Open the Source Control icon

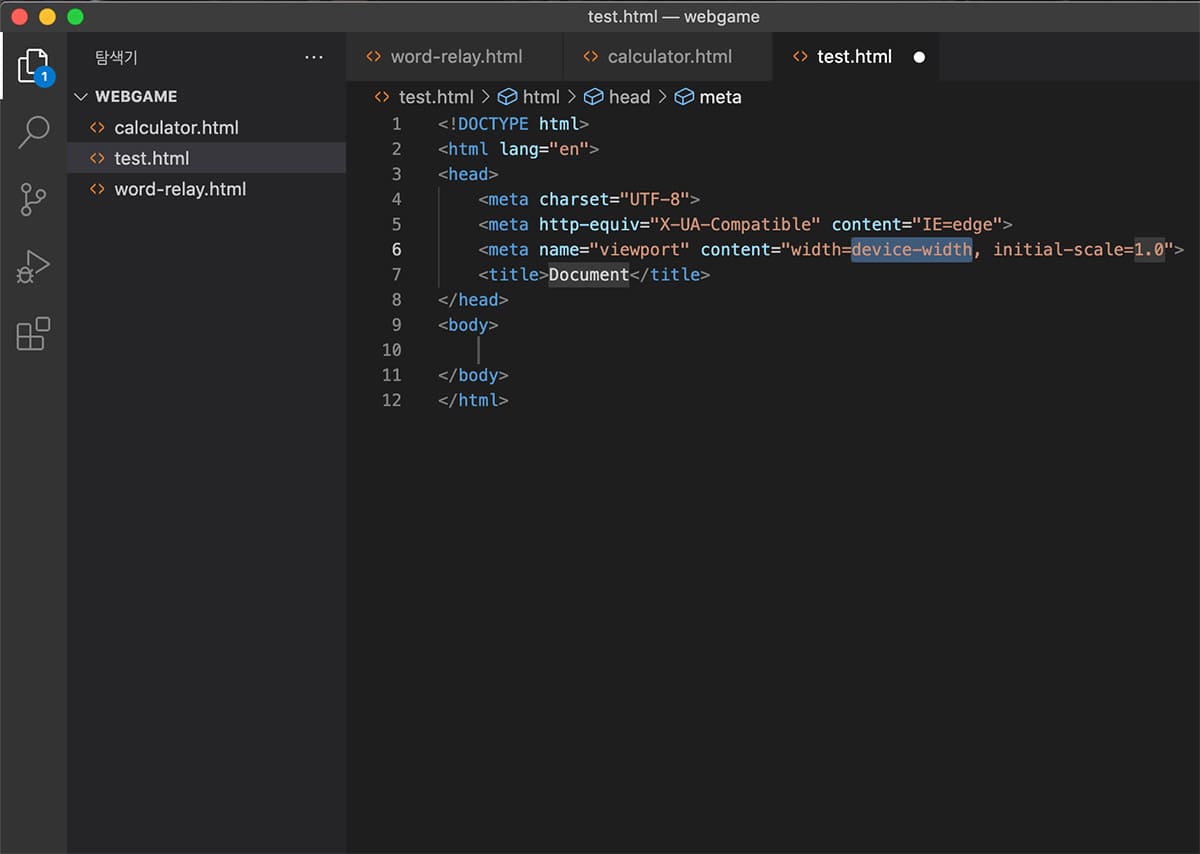click(33, 199)
